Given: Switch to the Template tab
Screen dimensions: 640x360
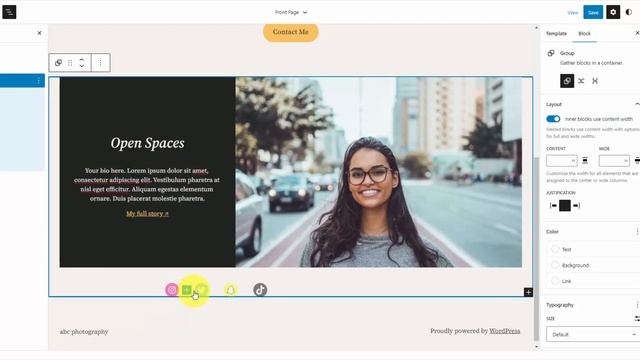Looking at the screenshot, I should coord(556,33).
